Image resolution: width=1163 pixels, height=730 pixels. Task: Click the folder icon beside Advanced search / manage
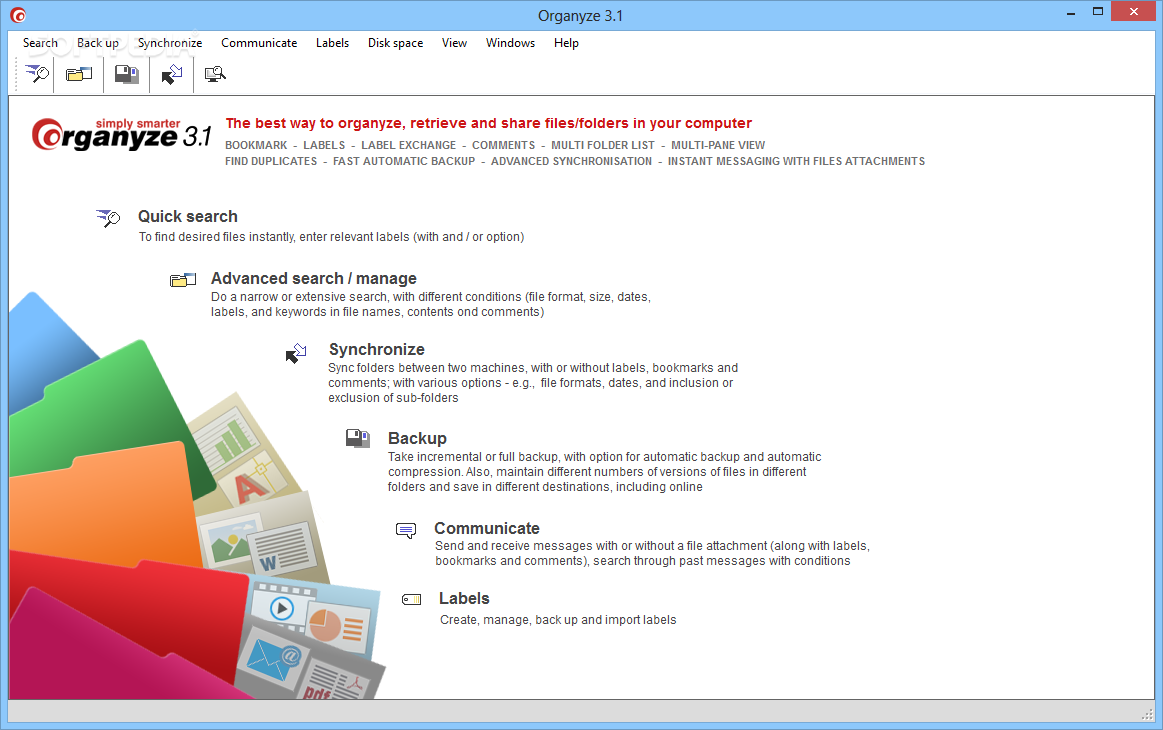[183, 280]
